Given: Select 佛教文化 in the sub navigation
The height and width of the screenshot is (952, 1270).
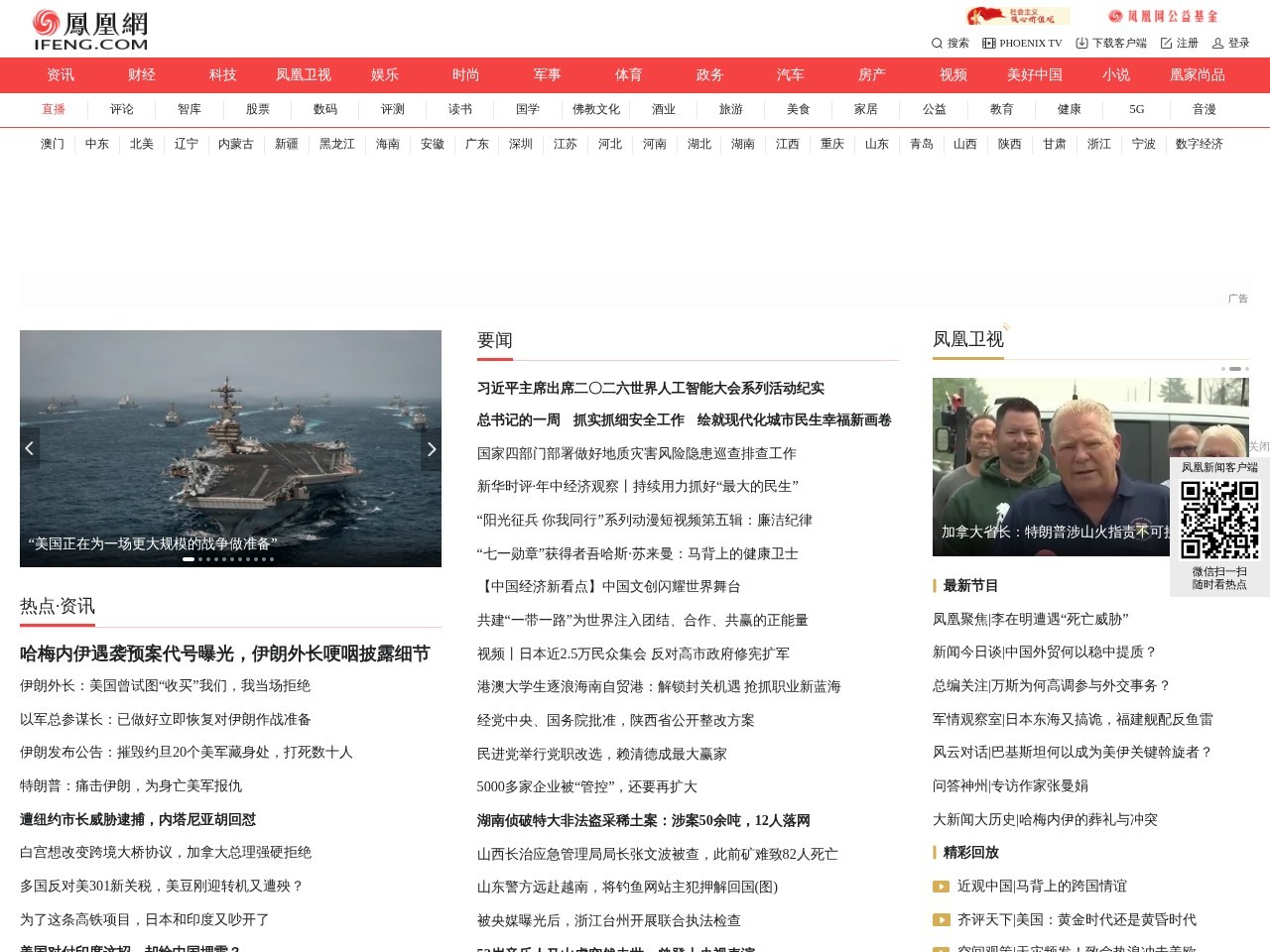Looking at the screenshot, I should click(x=596, y=110).
